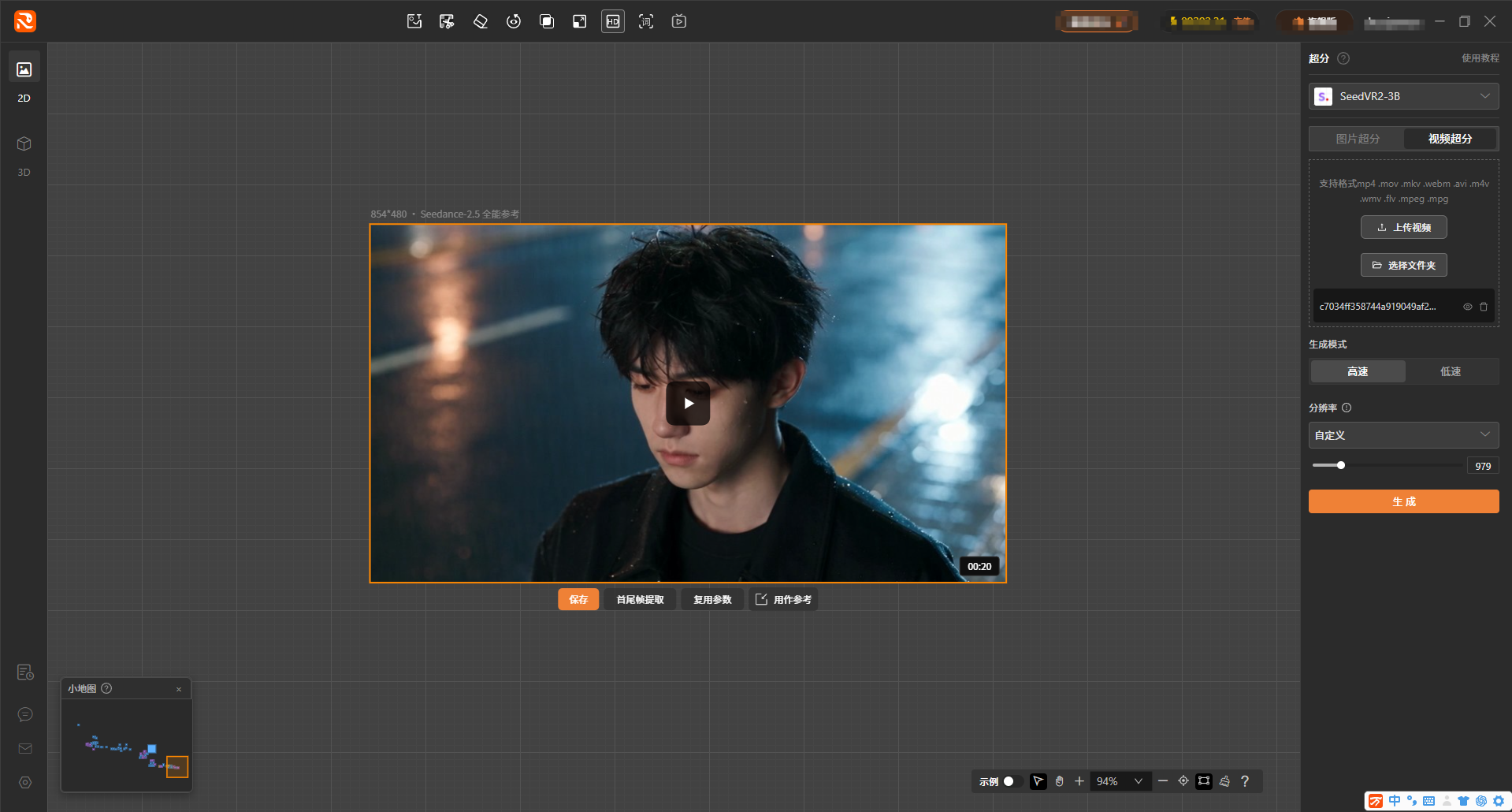Open the rotate view angle tool

pyautogui.click(x=514, y=21)
